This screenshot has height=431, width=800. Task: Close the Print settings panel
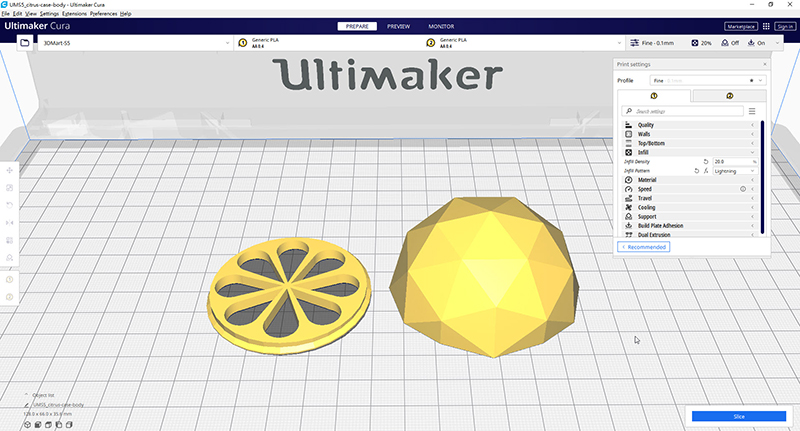(x=765, y=64)
